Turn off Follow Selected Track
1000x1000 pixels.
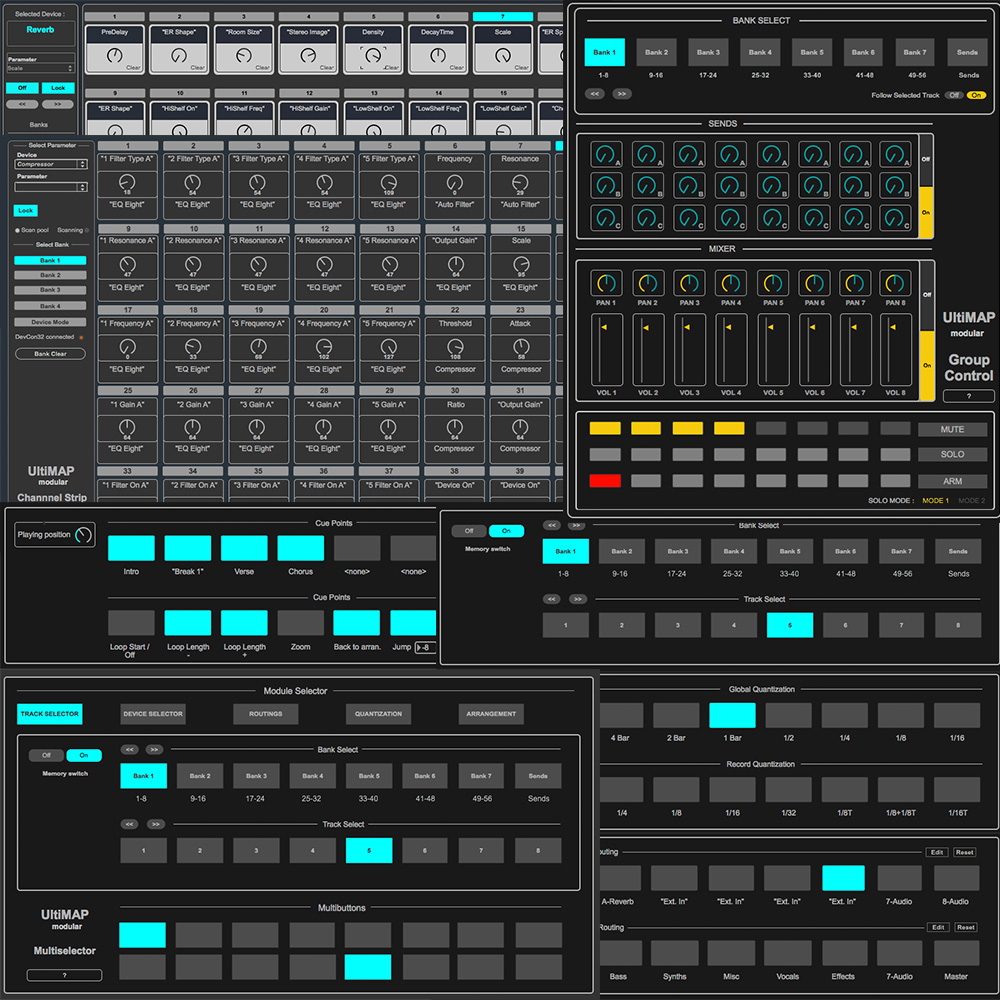(x=955, y=95)
